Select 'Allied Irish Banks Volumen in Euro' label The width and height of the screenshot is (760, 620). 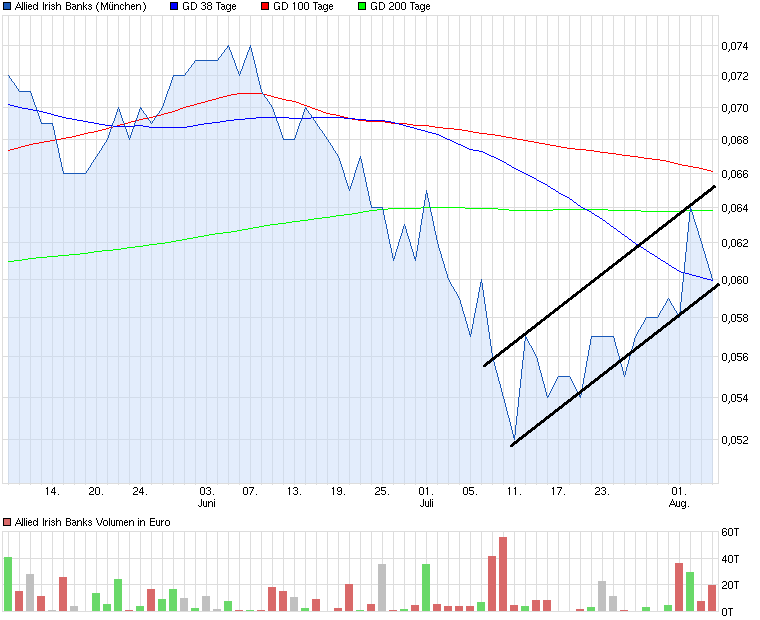[x=93, y=522]
